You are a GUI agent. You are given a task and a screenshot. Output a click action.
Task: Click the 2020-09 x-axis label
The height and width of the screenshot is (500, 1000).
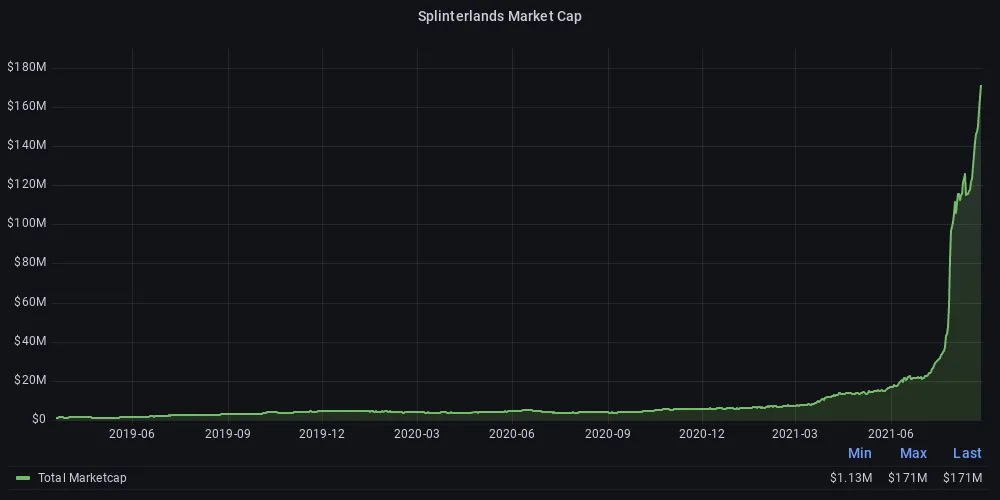click(608, 434)
